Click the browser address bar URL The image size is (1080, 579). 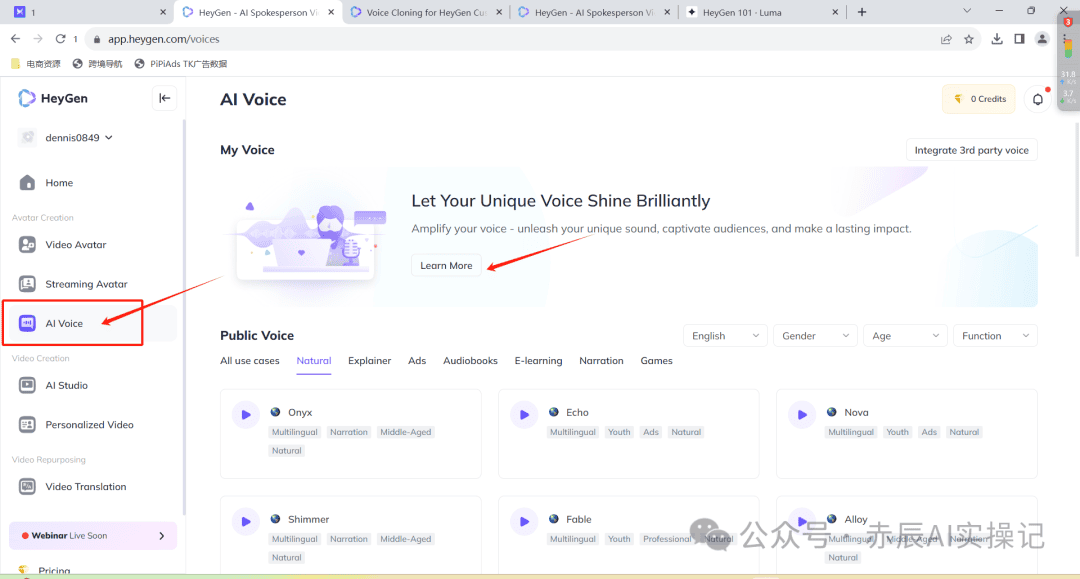163,39
